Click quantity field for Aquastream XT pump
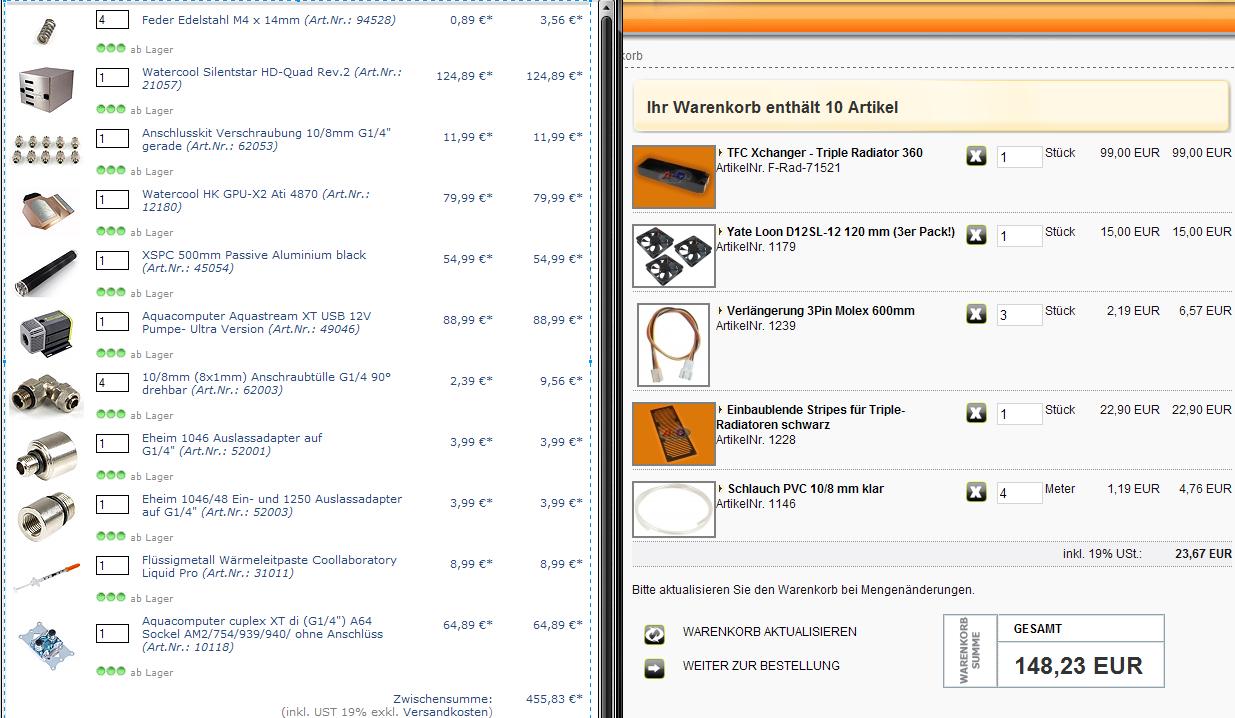Screen dimensions: 1235x718 pyautogui.click(x=113, y=321)
